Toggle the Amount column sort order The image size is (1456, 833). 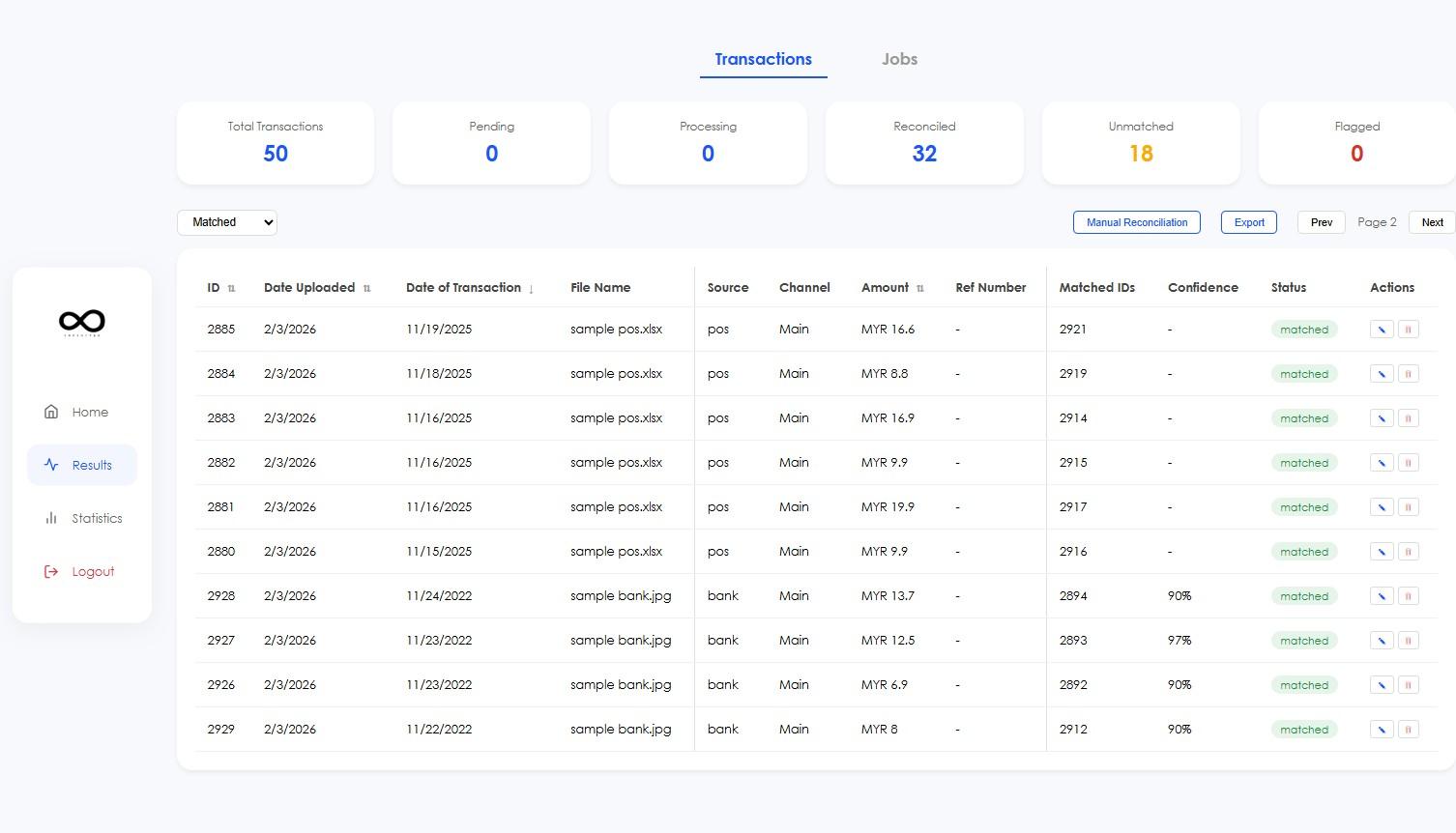click(919, 287)
